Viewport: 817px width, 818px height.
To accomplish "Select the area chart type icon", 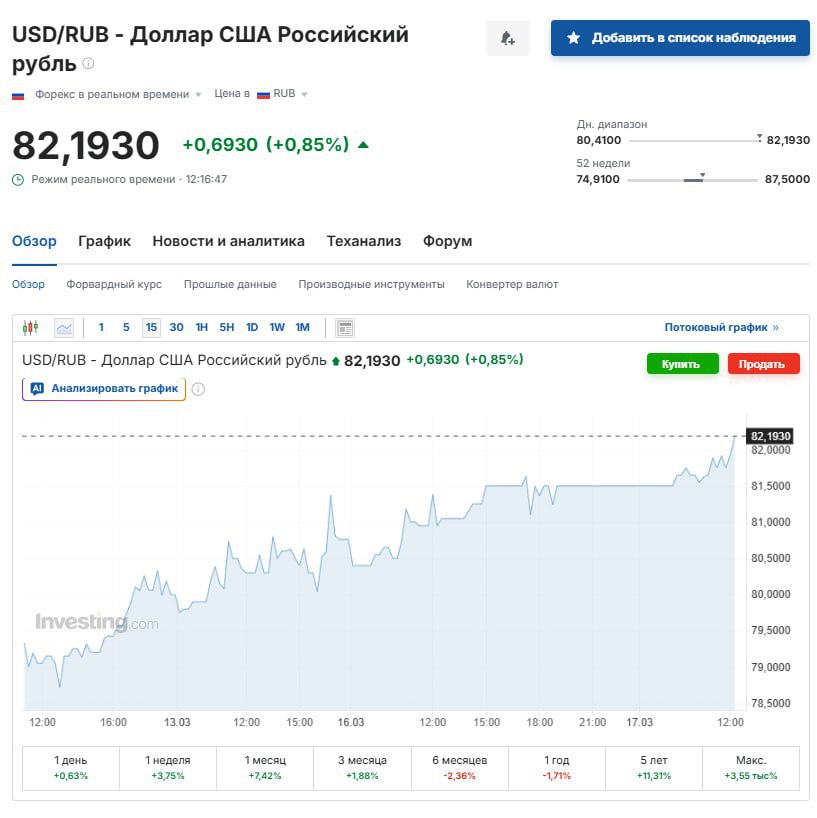I will click(64, 327).
